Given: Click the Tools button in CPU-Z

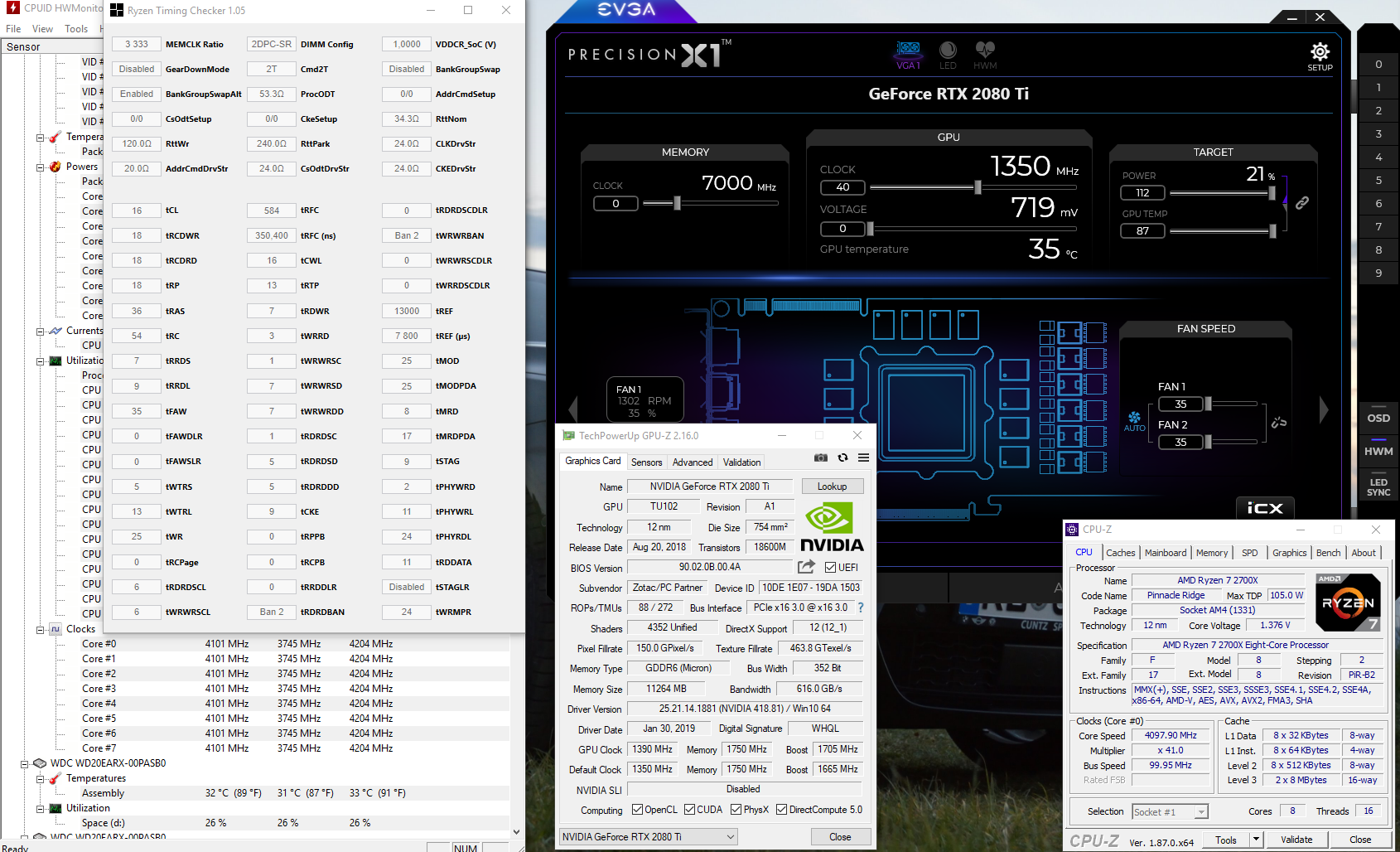Looking at the screenshot, I should pyautogui.click(x=1226, y=840).
